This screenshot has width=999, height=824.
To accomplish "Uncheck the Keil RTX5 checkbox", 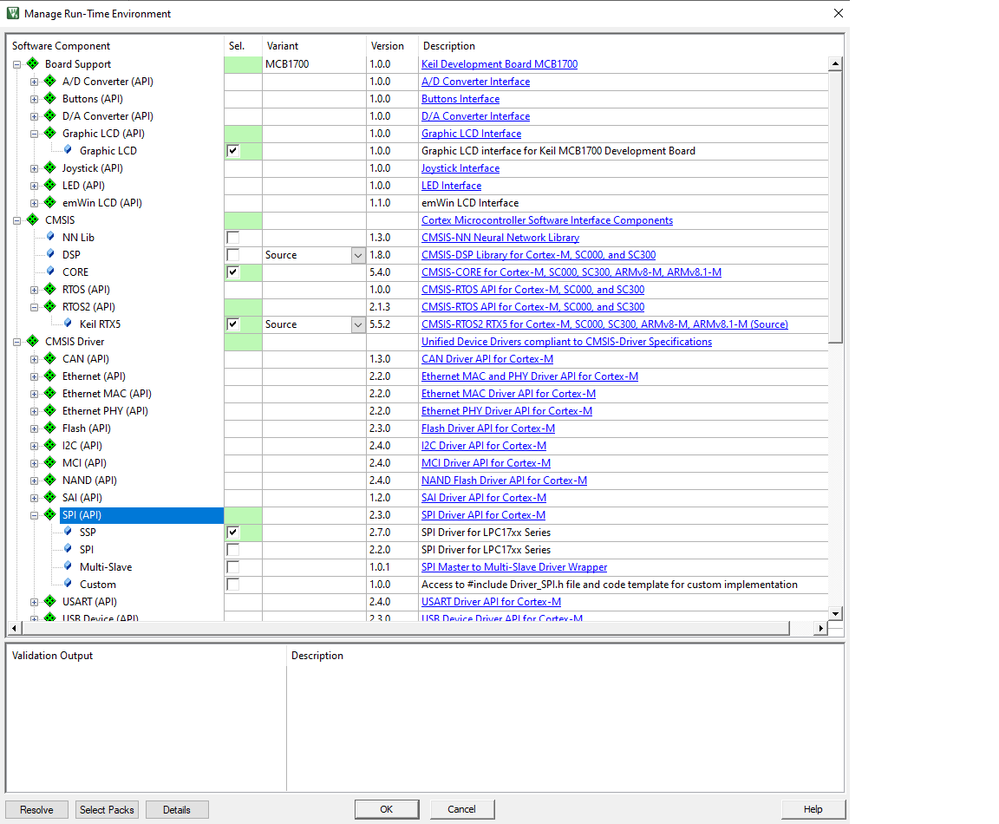I will (233, 324).
